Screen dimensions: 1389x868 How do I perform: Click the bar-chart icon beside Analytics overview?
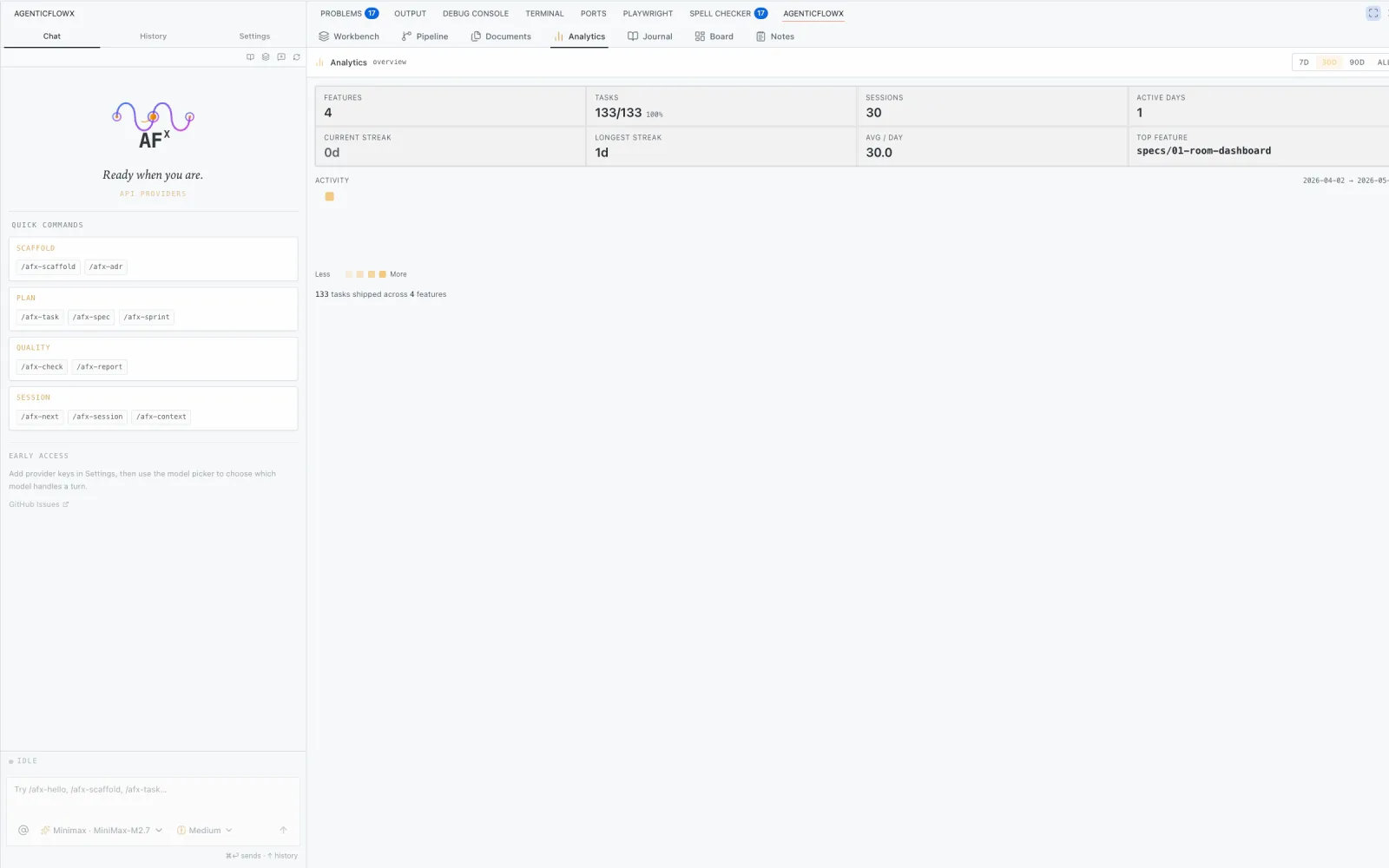click(x=320, y=62)
